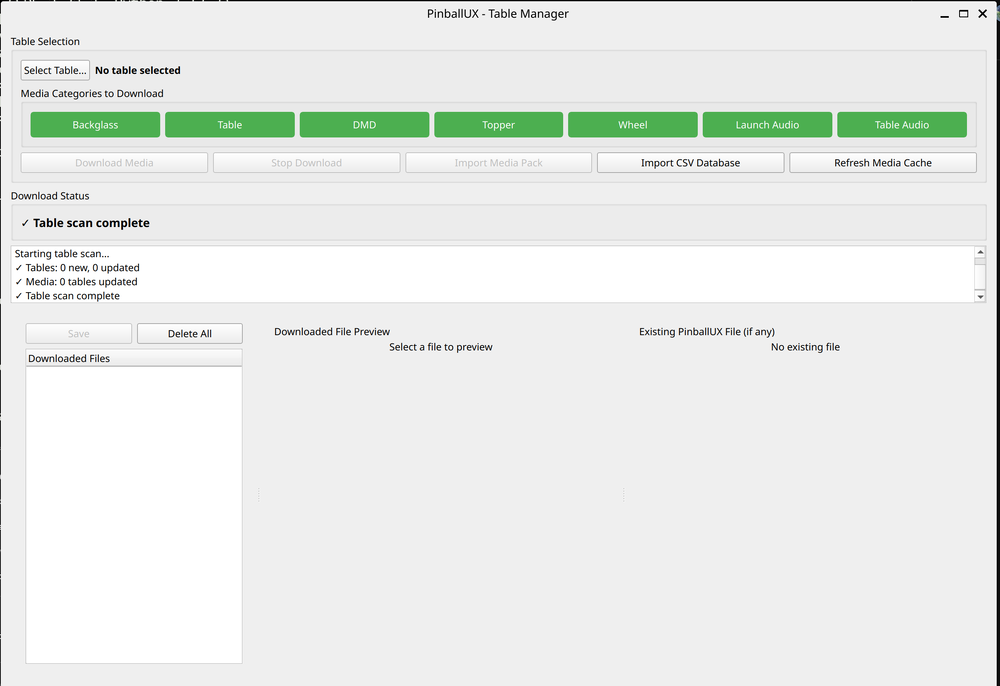This screenshot has height=686, width=1000.
Task: Click 'Tables: 0 new, 0 updated' log line
Action: point(77,268)
